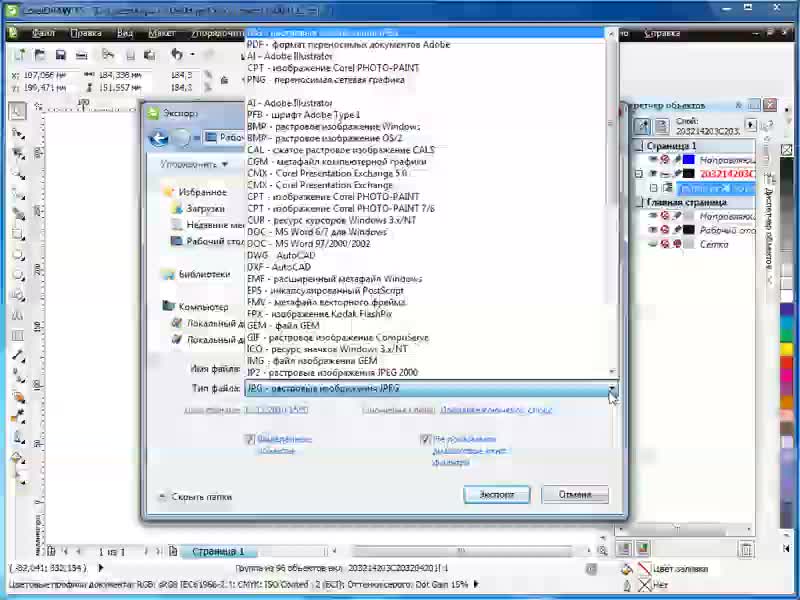Image resolution: width=800 pixels, height=600 pixels.
Task: Activate the Zoom tool in the toolbox
Action: 18,174
